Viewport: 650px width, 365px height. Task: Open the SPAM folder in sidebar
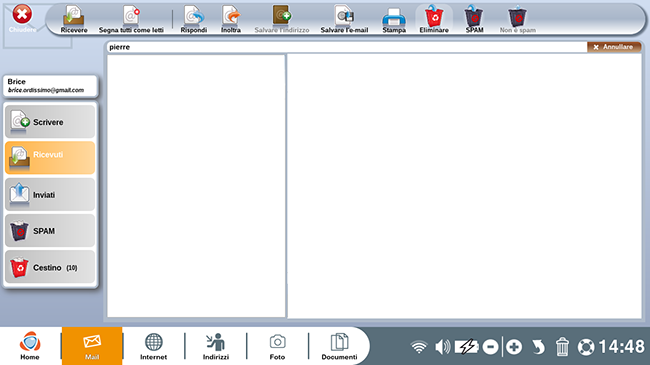(x=50, y=231)
